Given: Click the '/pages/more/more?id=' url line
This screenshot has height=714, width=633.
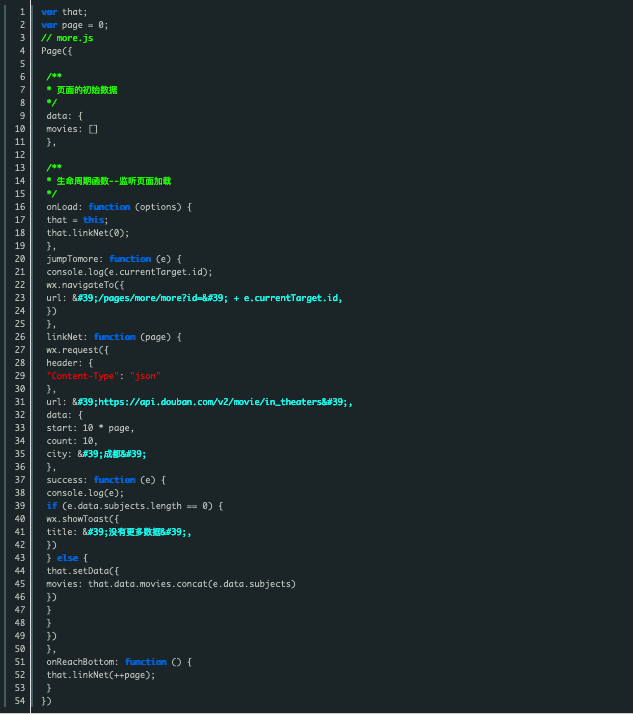Looking at the screenshot, I should click(194, 298).
